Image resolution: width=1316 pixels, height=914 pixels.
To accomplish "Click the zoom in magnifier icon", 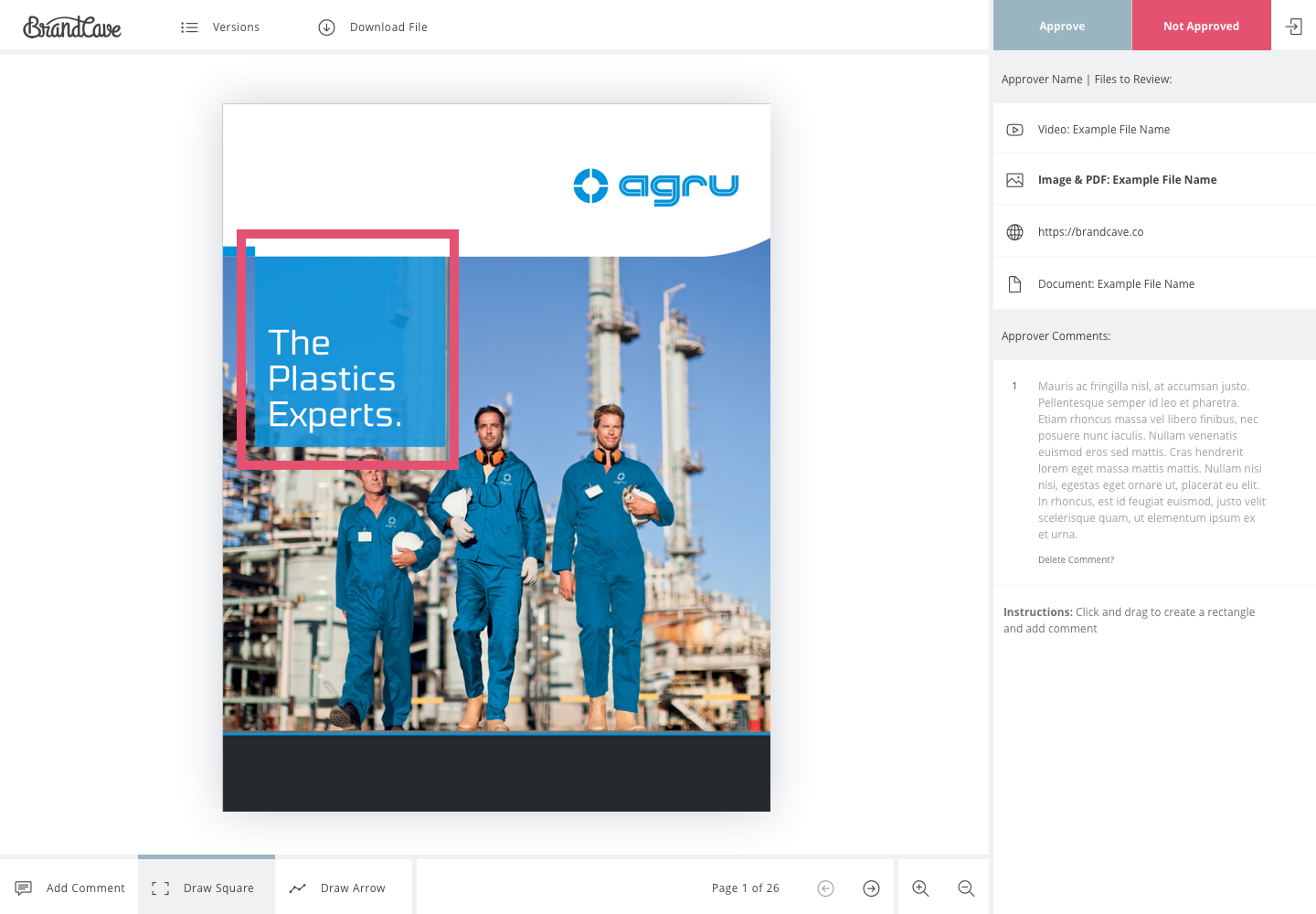I will [x=920, y=887].
